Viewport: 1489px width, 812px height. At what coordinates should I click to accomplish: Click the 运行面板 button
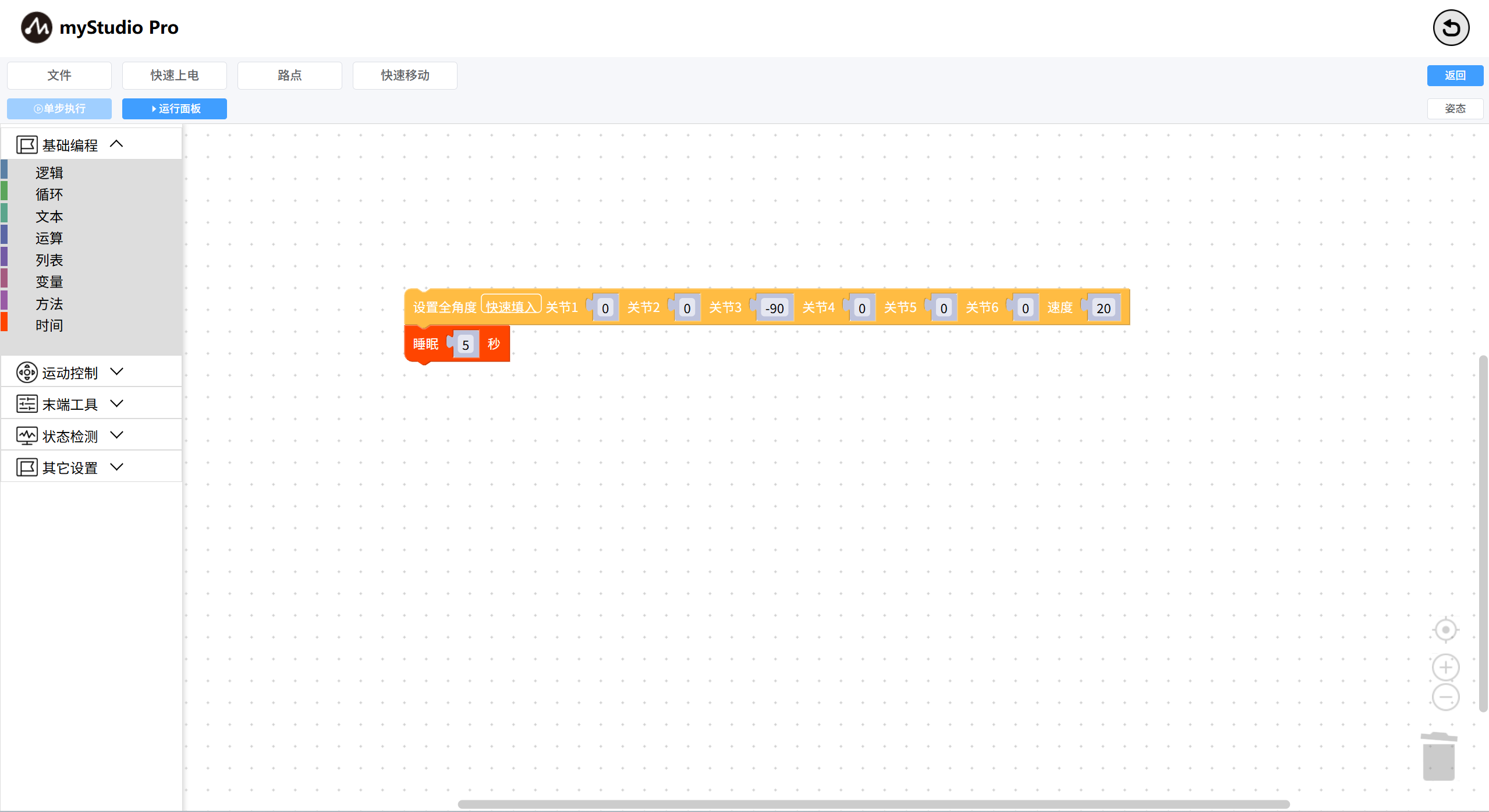[x=174, y=109]
